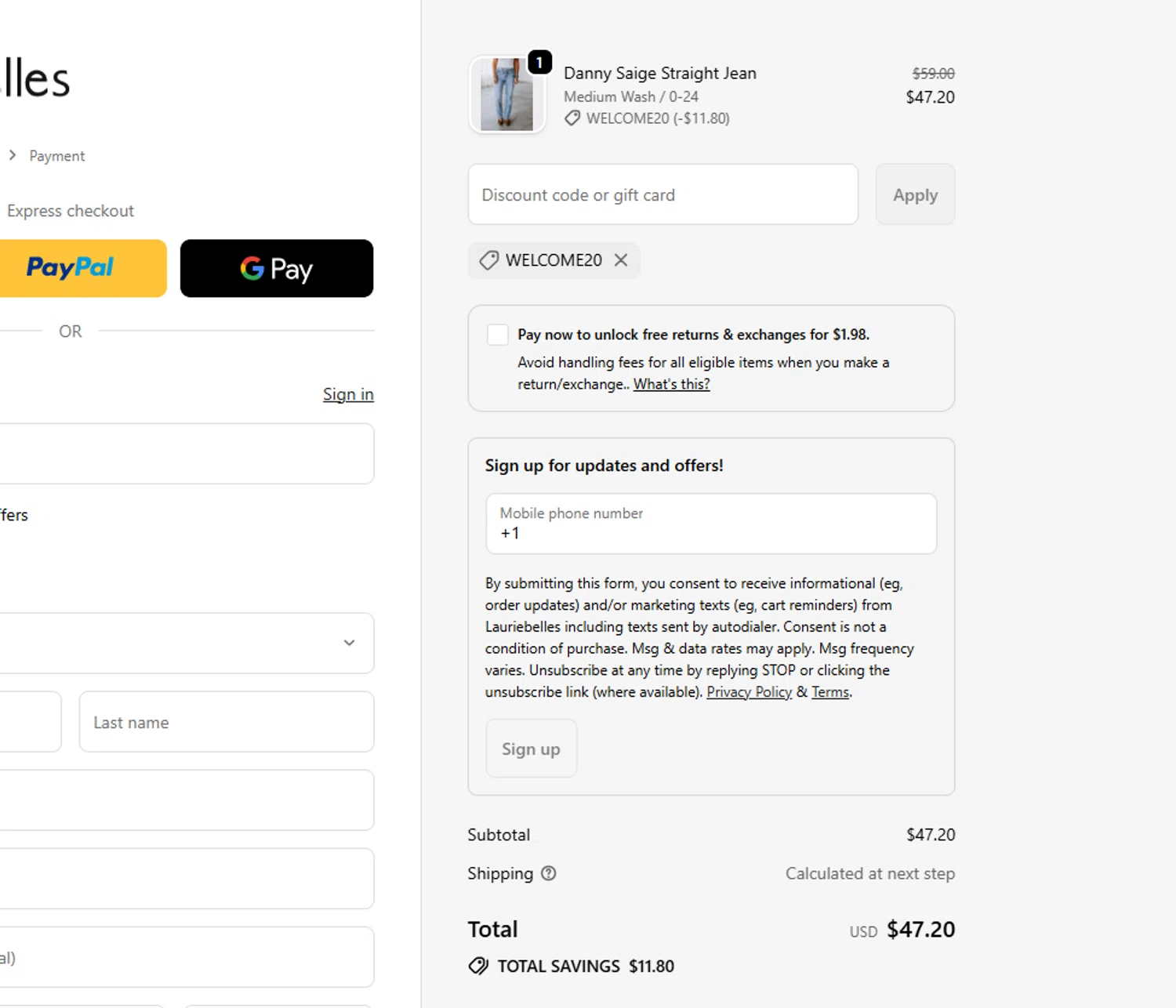Viewport: 1176px width, 1008px height.
Task: Open the Payment breadcrumb step
Action: point(56,156)
